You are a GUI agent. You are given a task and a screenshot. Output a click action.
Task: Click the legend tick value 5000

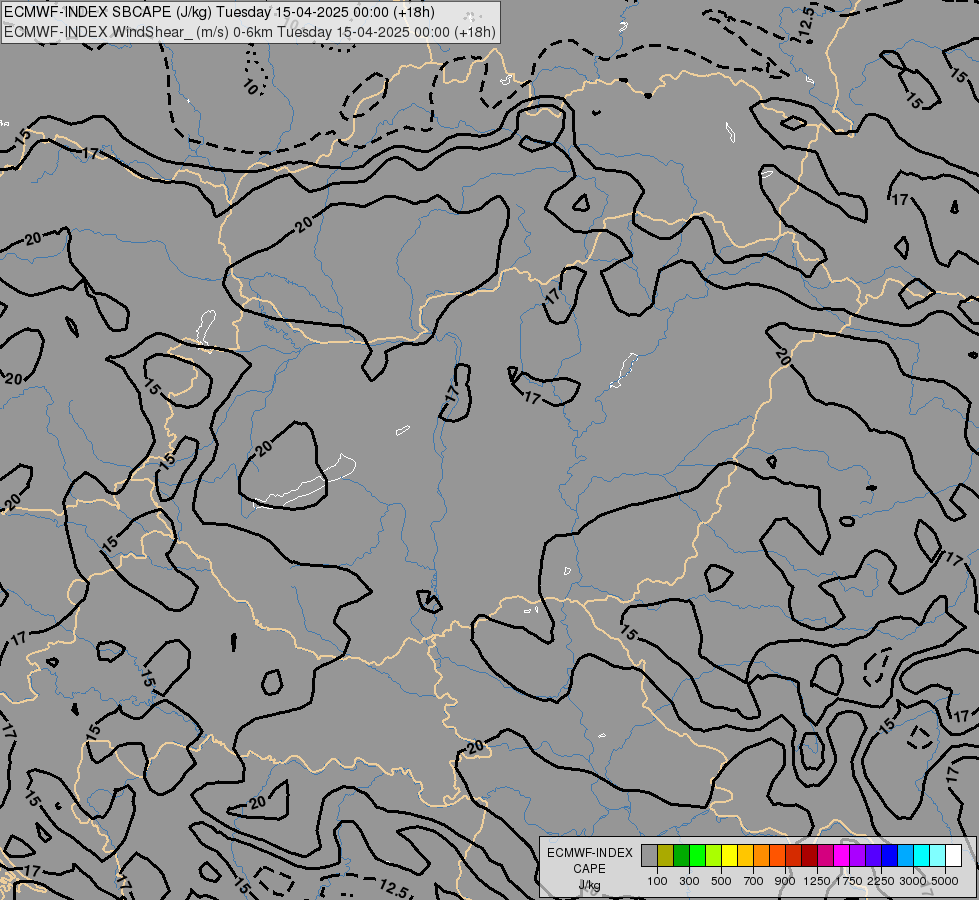point(945,881)
